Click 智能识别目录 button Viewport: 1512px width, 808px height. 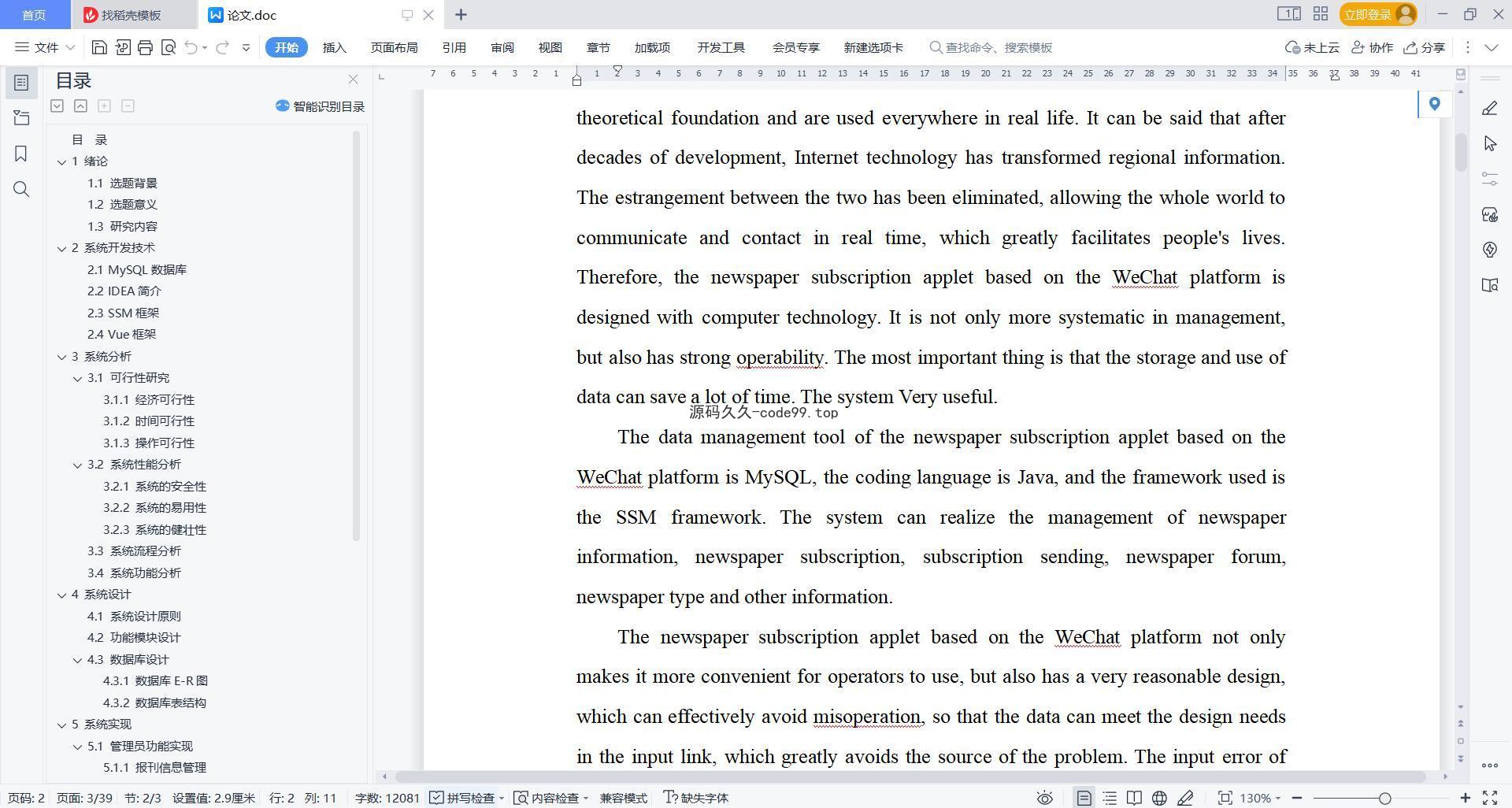[x=320, y=106]
